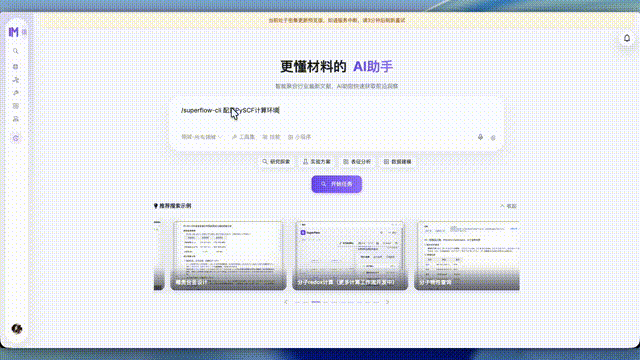Screen dimensions: 640x360
Task: Open 工具集 toolset option in input box
Action: point(243,137)
